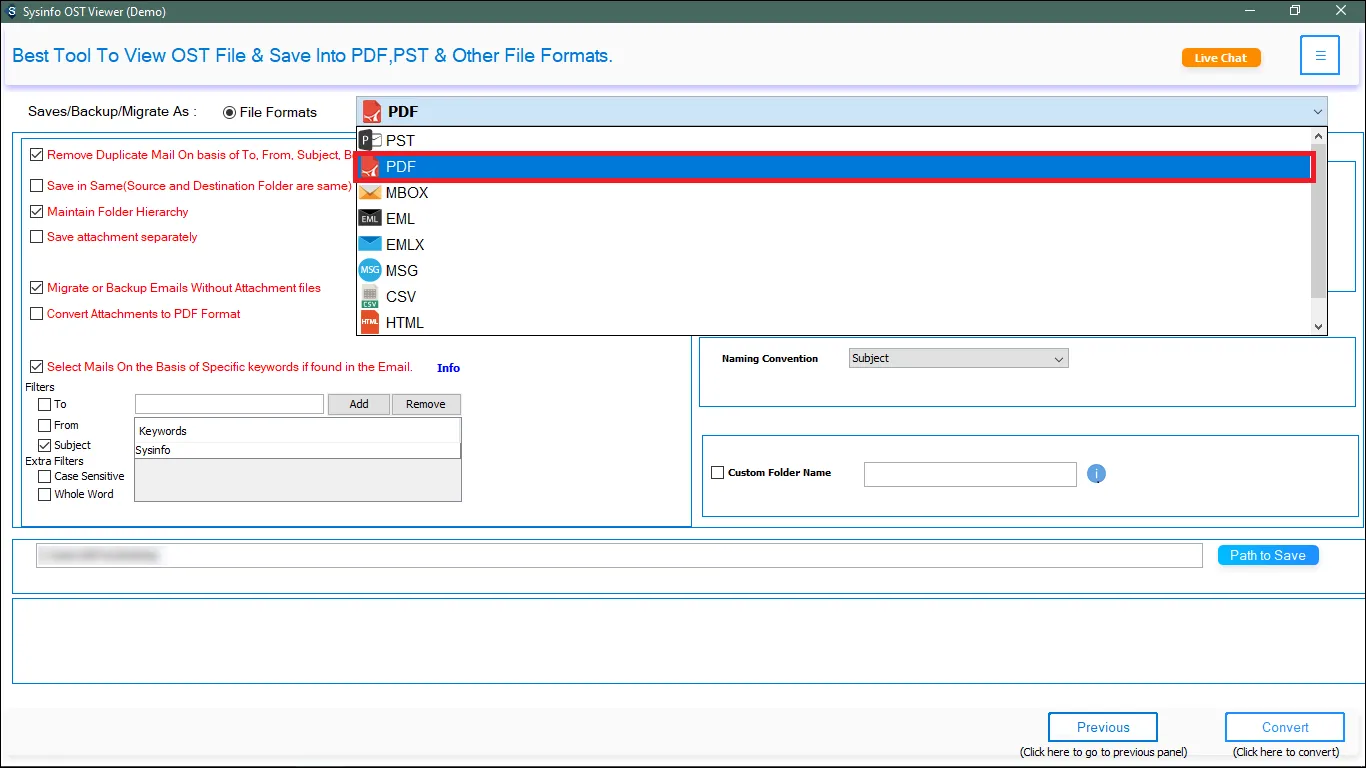Viewport: 1366px width, 768px height.
Task: Open the hamburger menu icon
Action: [x=1320, y=56]
